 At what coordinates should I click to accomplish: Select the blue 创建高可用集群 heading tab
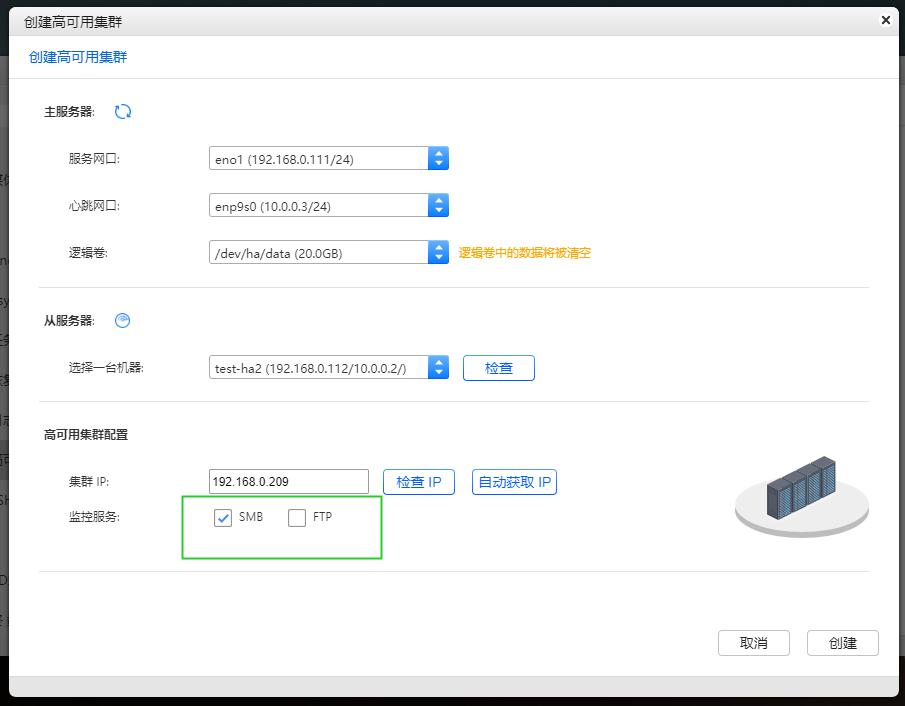tap(78, 57)
